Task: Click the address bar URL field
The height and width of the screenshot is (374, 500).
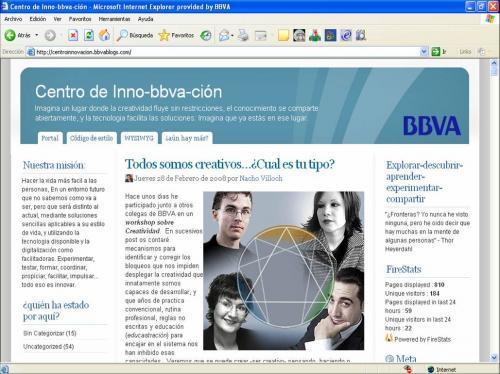Action: 227,52
